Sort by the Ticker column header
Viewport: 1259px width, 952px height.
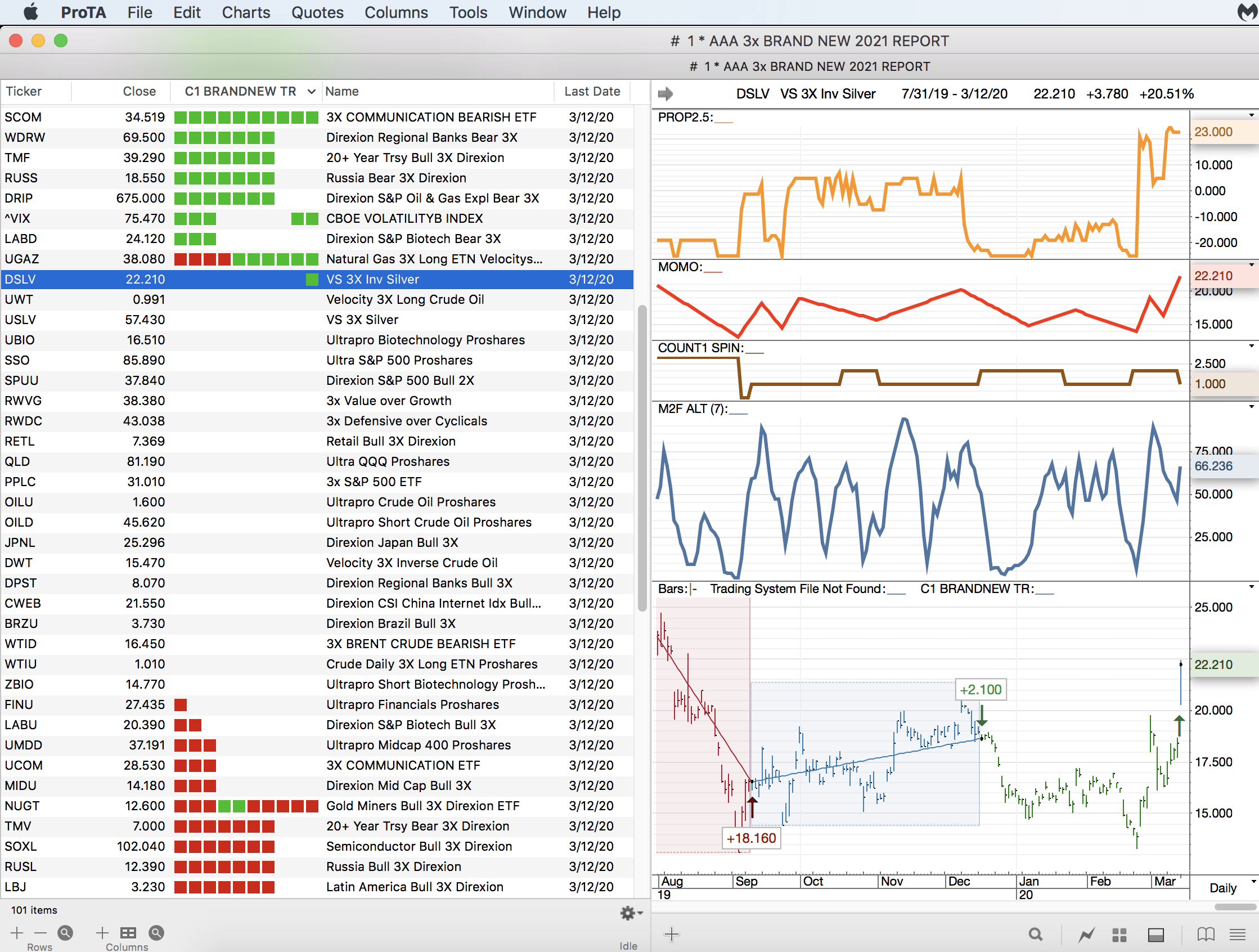(24, 92)
